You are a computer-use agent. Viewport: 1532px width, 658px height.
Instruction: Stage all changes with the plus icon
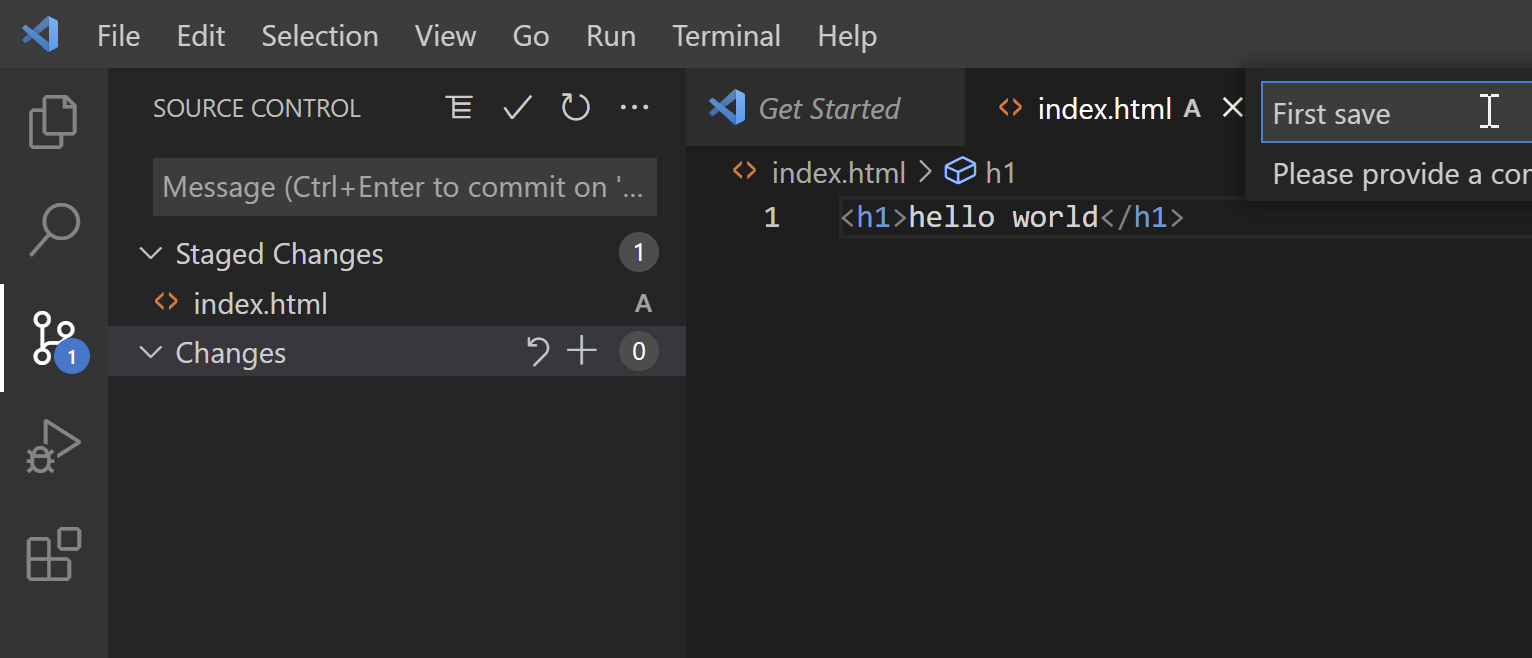pyautogui.click(x=581, y=352)
